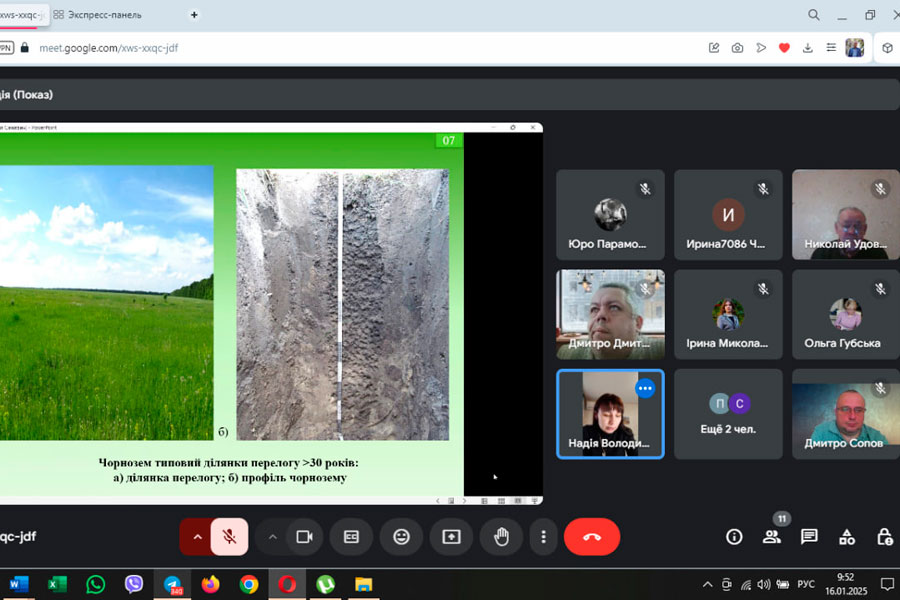Open the clock showing 9:52 16.01.2025
The width and height of the screenshot is (900, 600).
(846, 584)
